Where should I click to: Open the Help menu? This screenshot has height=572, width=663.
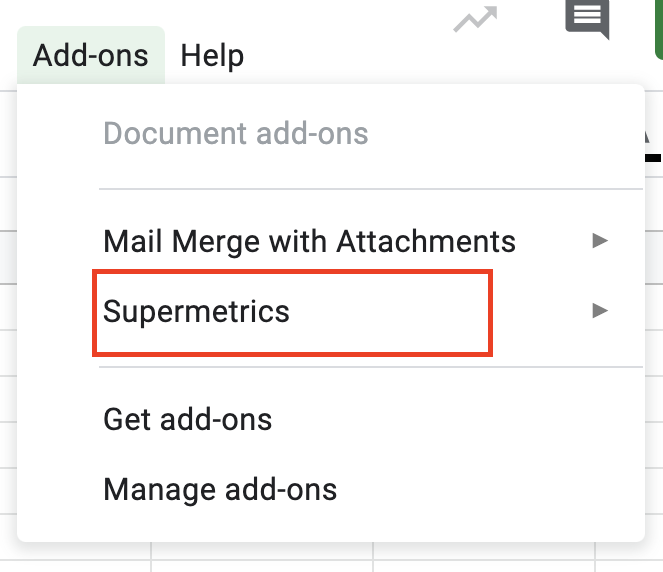[x=212, y=55]
